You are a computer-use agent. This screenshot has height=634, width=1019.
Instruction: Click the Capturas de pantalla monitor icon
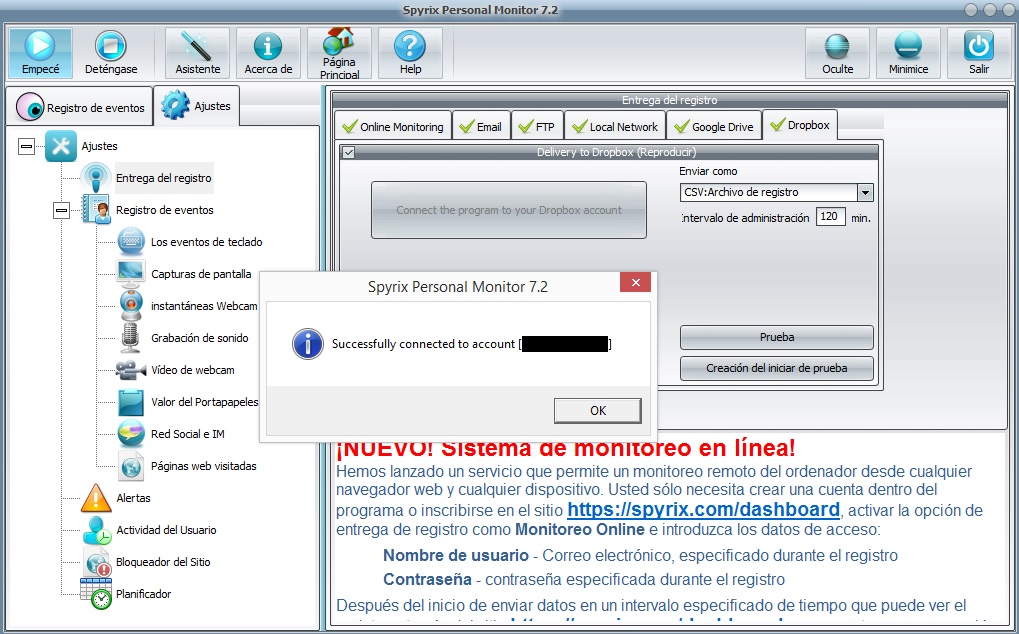(x=131, y=273)
